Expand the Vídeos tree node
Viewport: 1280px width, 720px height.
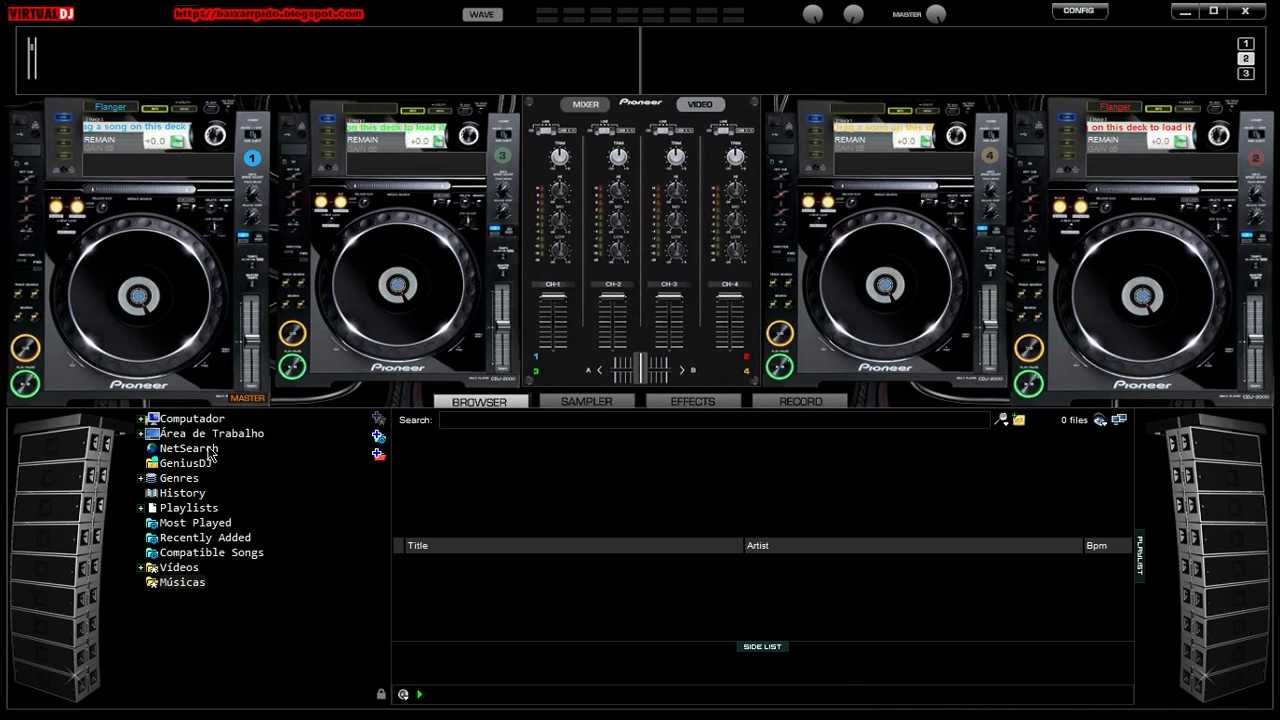tap(140, 567)
